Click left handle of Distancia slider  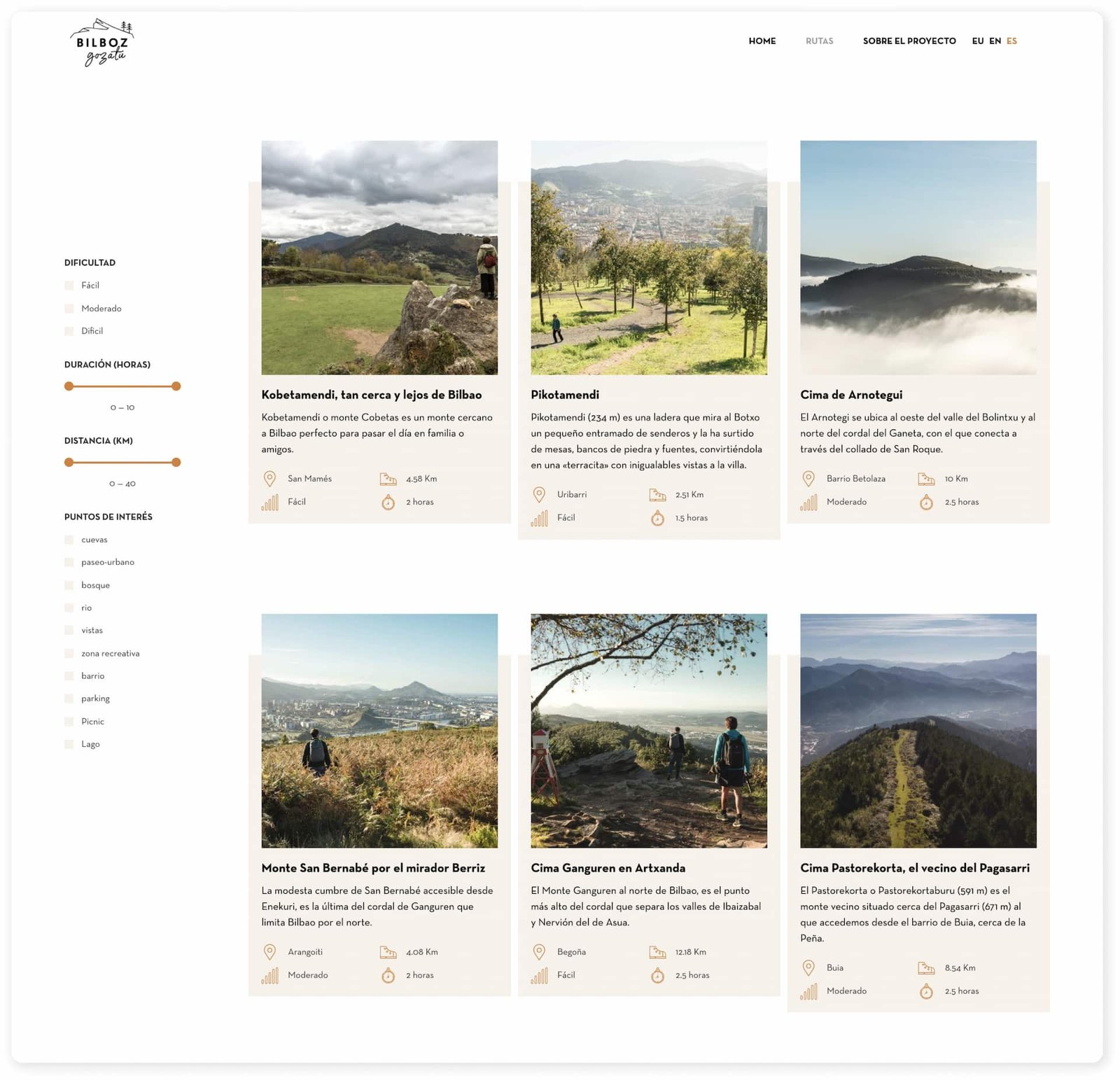(69, 463)
